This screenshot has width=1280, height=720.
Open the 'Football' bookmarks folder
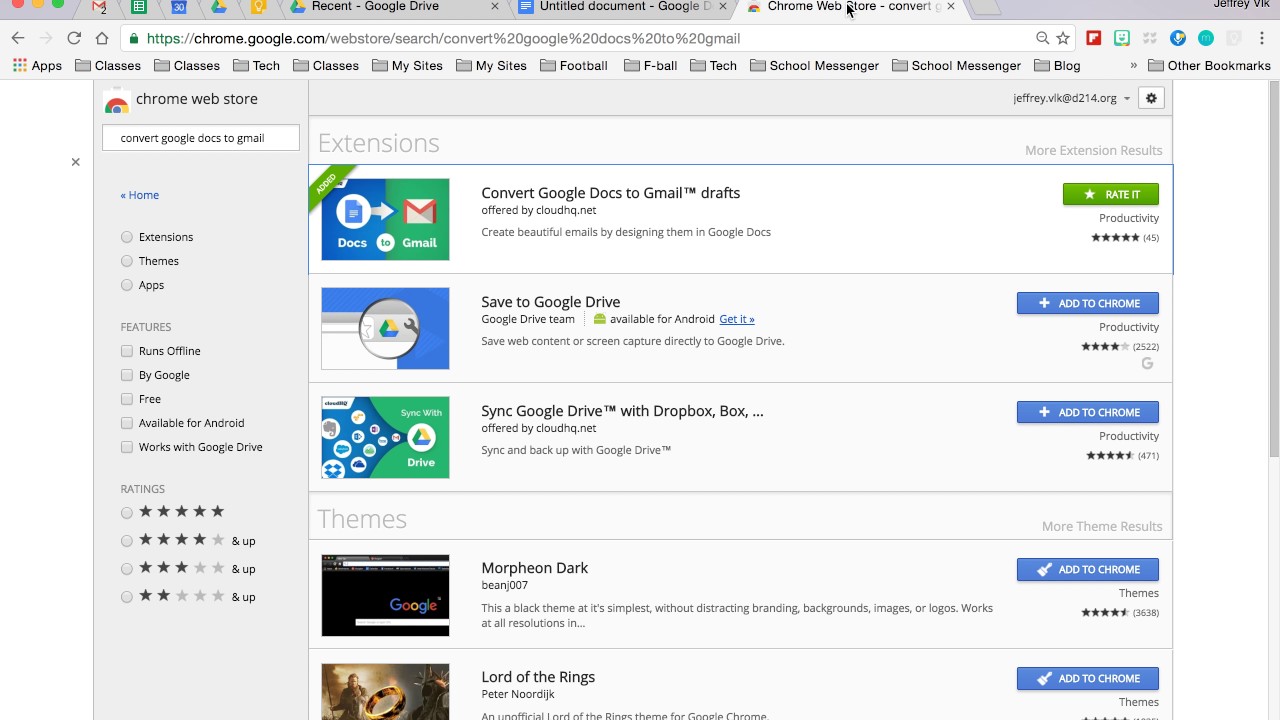pos(573,65)
